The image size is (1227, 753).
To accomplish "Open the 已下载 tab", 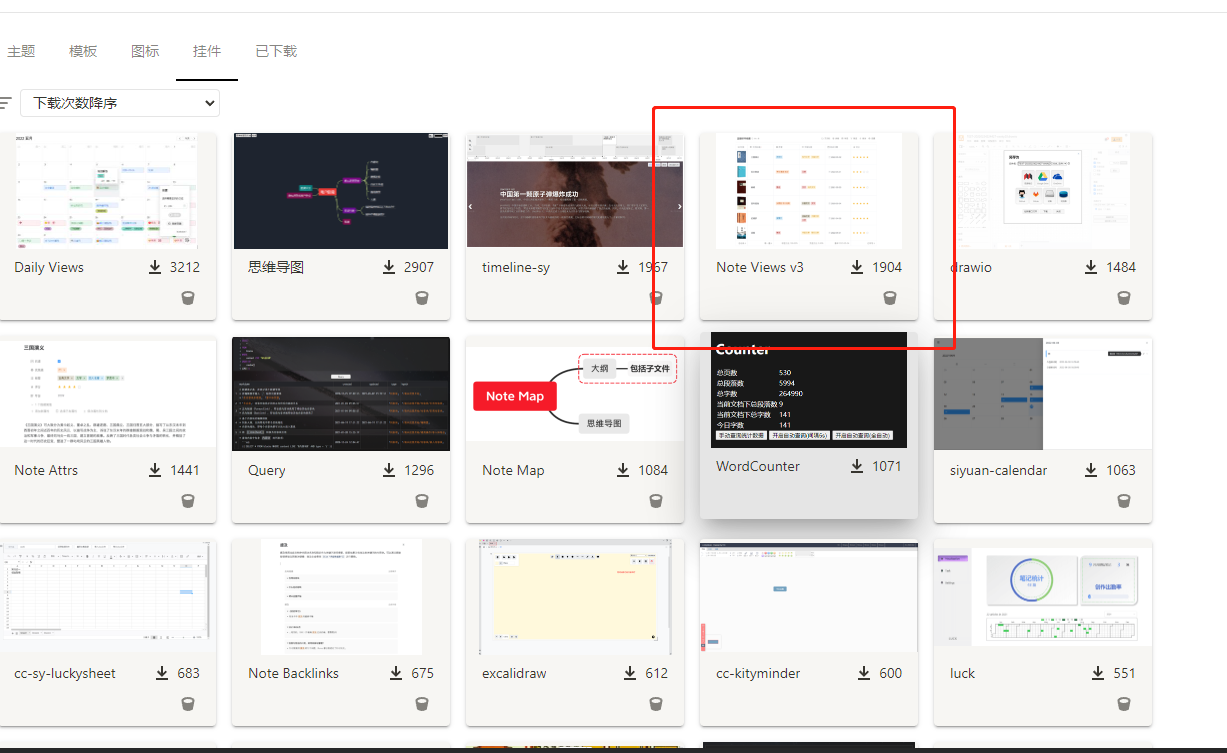I will point(276,51).
